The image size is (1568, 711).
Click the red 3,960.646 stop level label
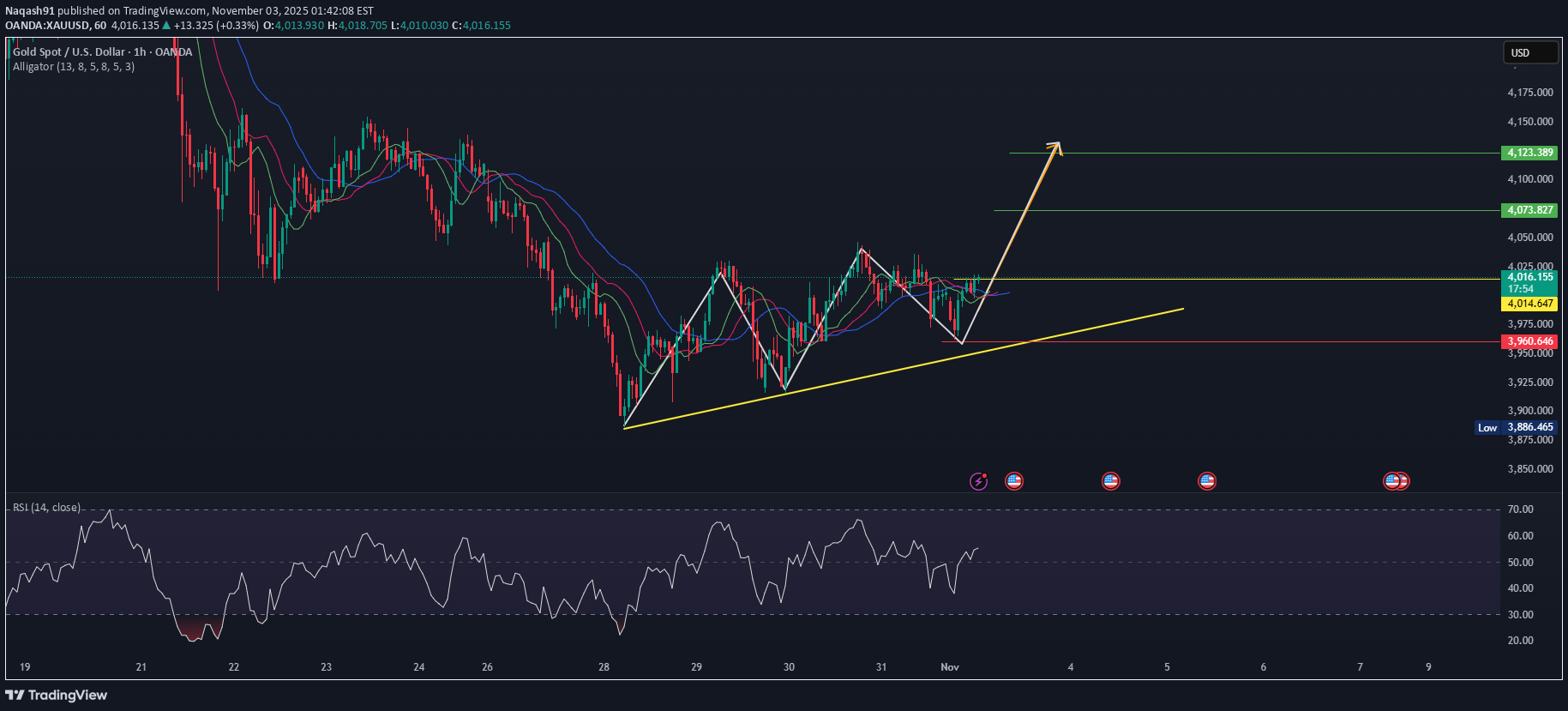[x=1530, y=341]
